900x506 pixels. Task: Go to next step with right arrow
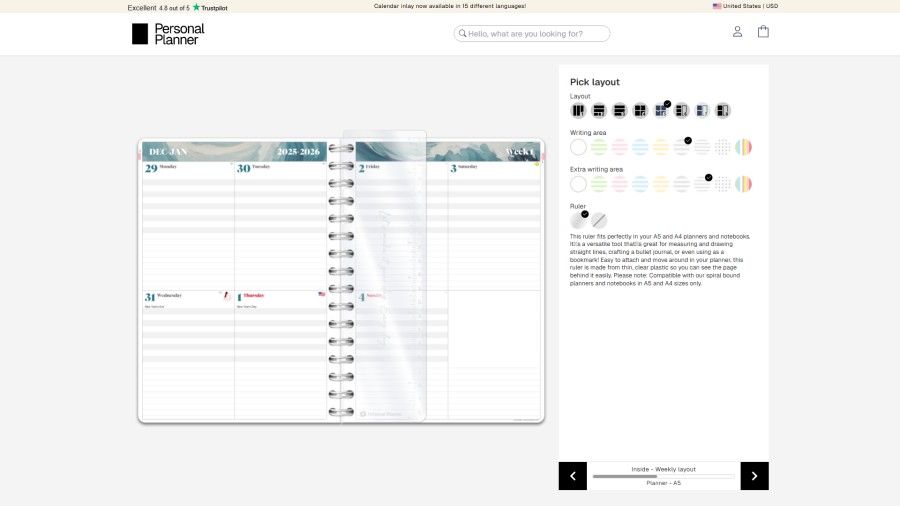[754, 476]
